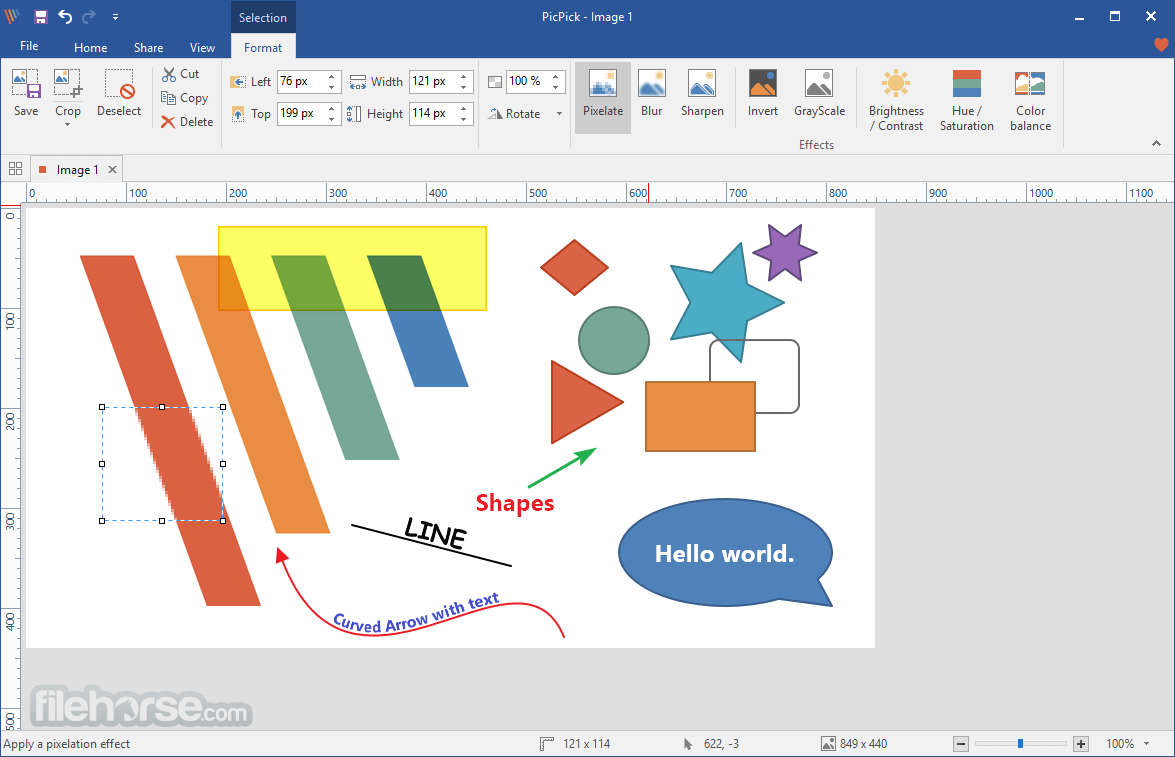
Task: Click the 849 x 440 image size indicator
Action: click(854, 744)
